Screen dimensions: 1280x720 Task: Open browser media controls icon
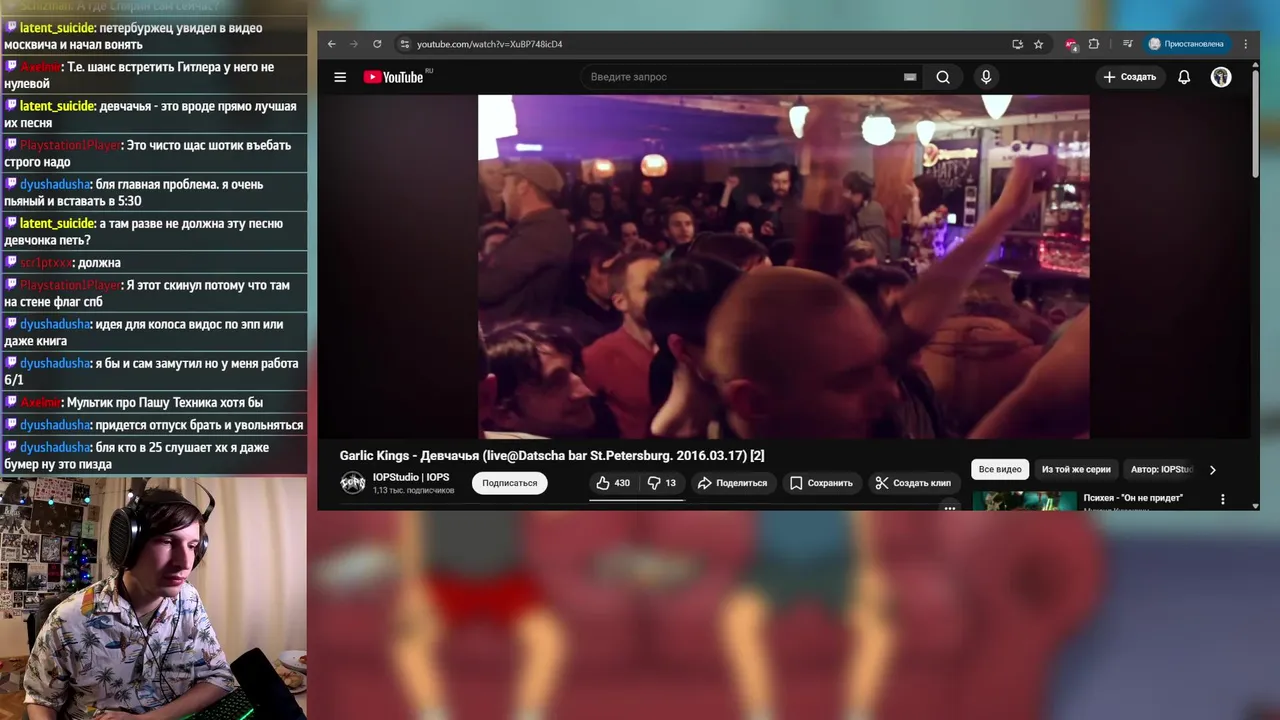click(x=1127, y=44)
